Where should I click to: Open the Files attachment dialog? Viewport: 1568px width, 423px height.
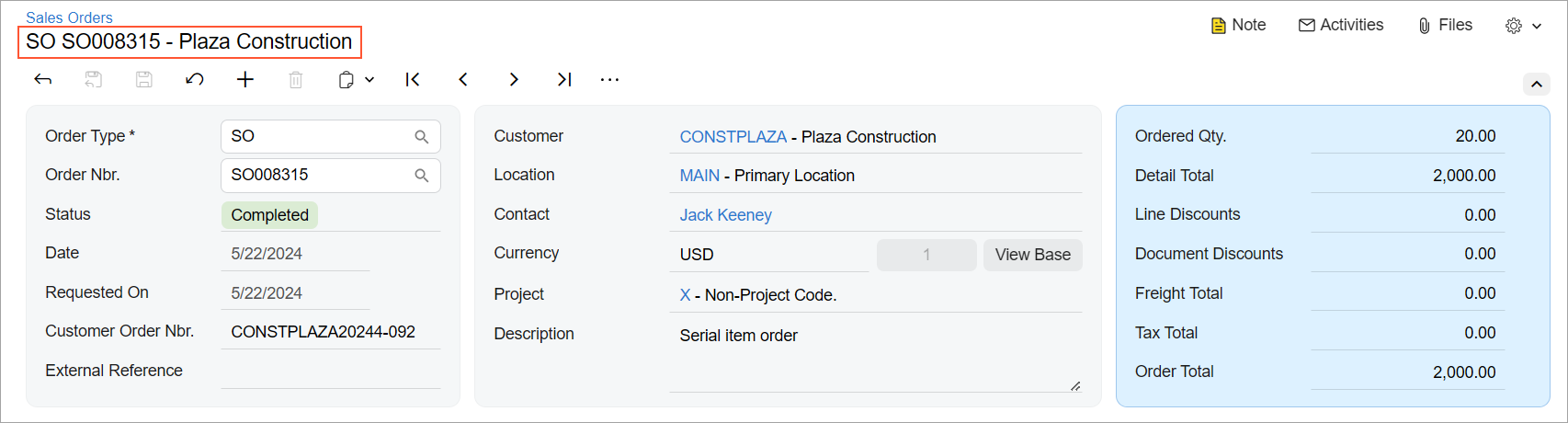pyautogui.click(x=1445, y=26)
